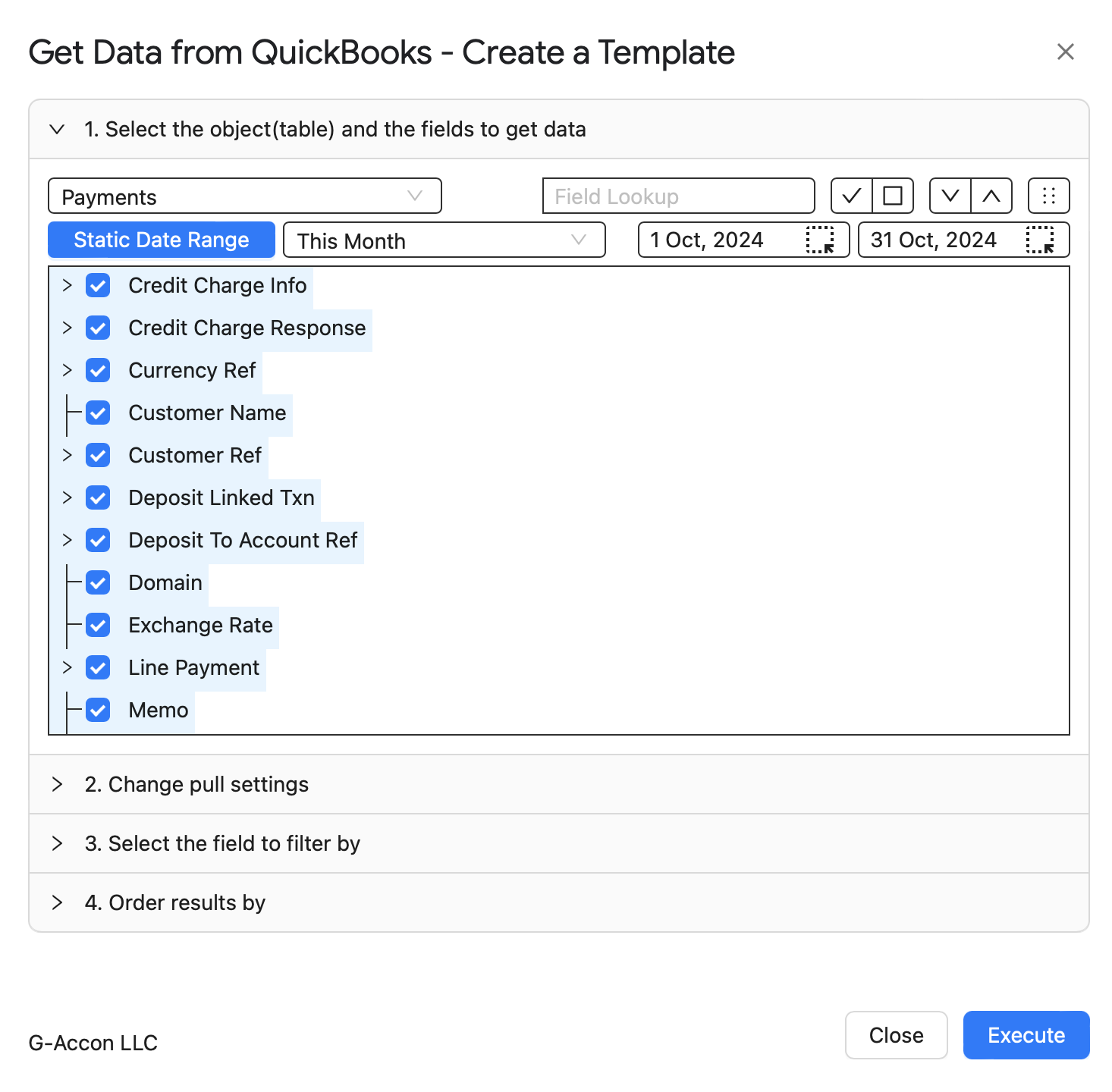Expand the Credit Charge Info tree node
1112x1092 pixels.
pos(68,286)
